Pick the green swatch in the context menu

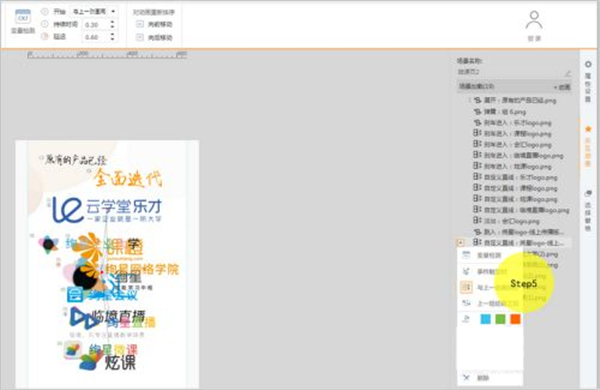500,319
